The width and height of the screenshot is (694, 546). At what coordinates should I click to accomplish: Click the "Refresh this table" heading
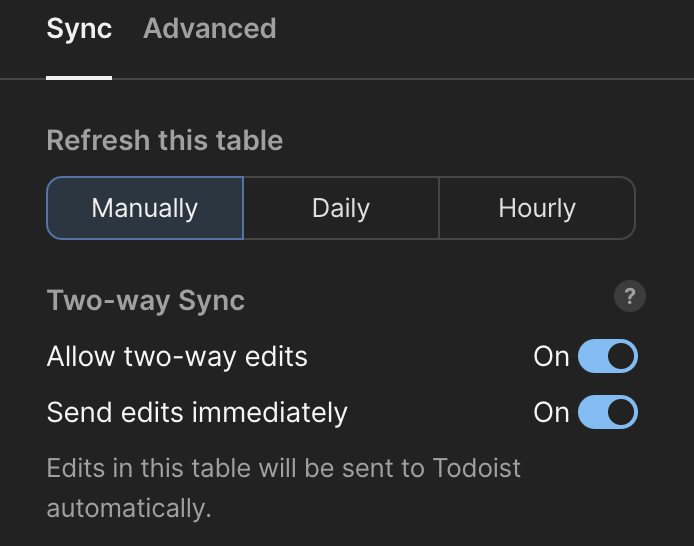165,140
